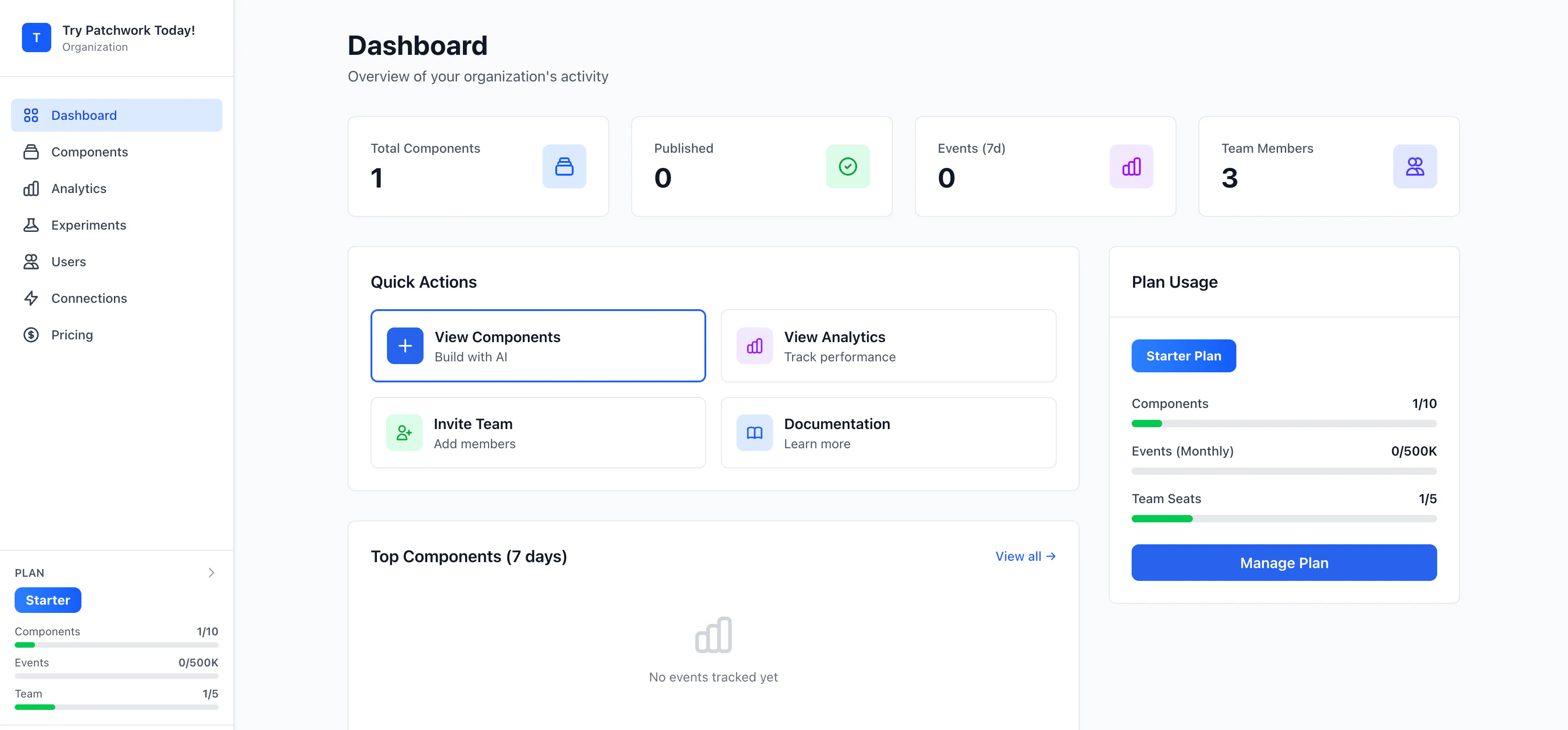This screenshot has height=730, width=1568.
Task: Click the Connections lightning bolt icon
Action: point(31,298)
